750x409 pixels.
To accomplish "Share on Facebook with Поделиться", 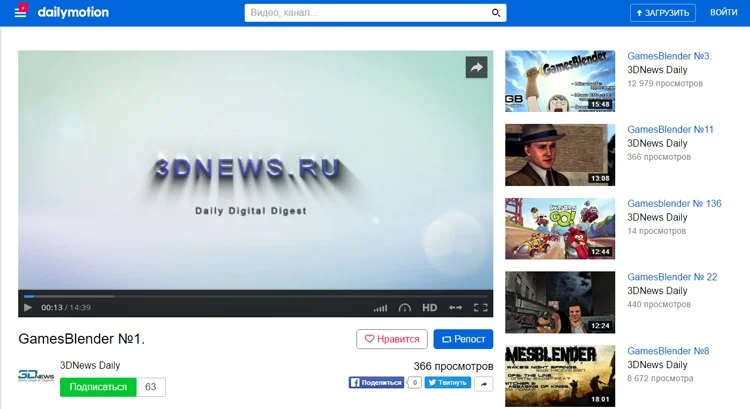I will (x=376, y=382).
